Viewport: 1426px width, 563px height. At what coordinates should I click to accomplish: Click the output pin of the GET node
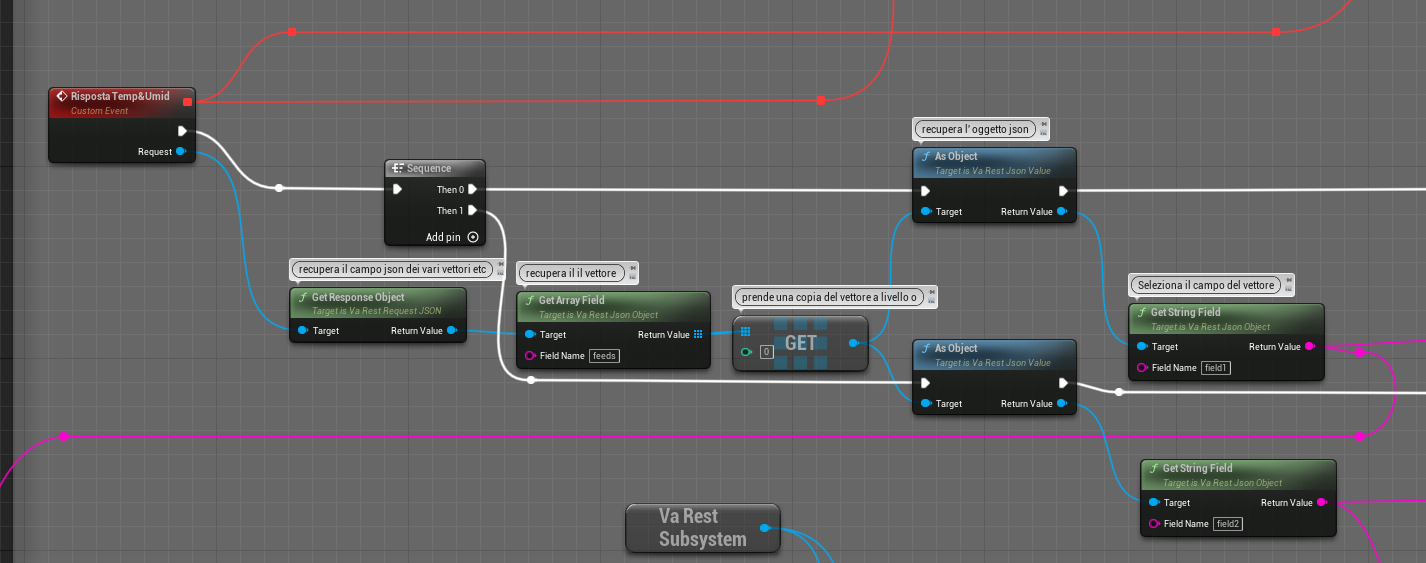[x=853, y=343]
